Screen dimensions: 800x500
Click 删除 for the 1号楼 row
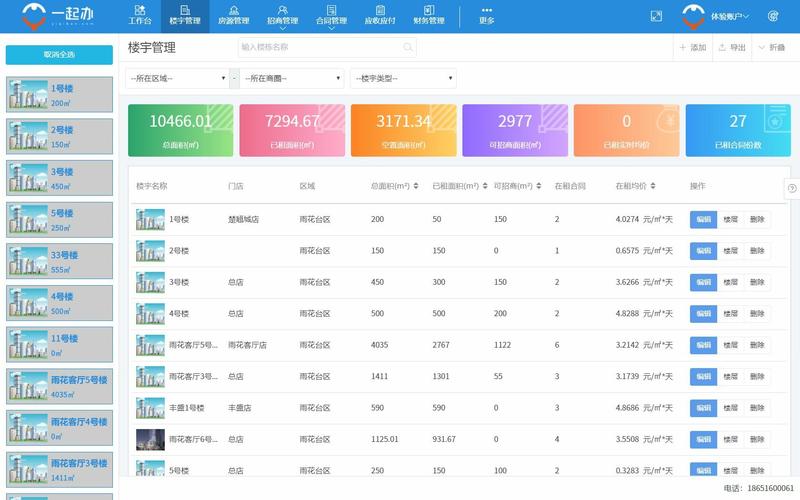(757, 219)
